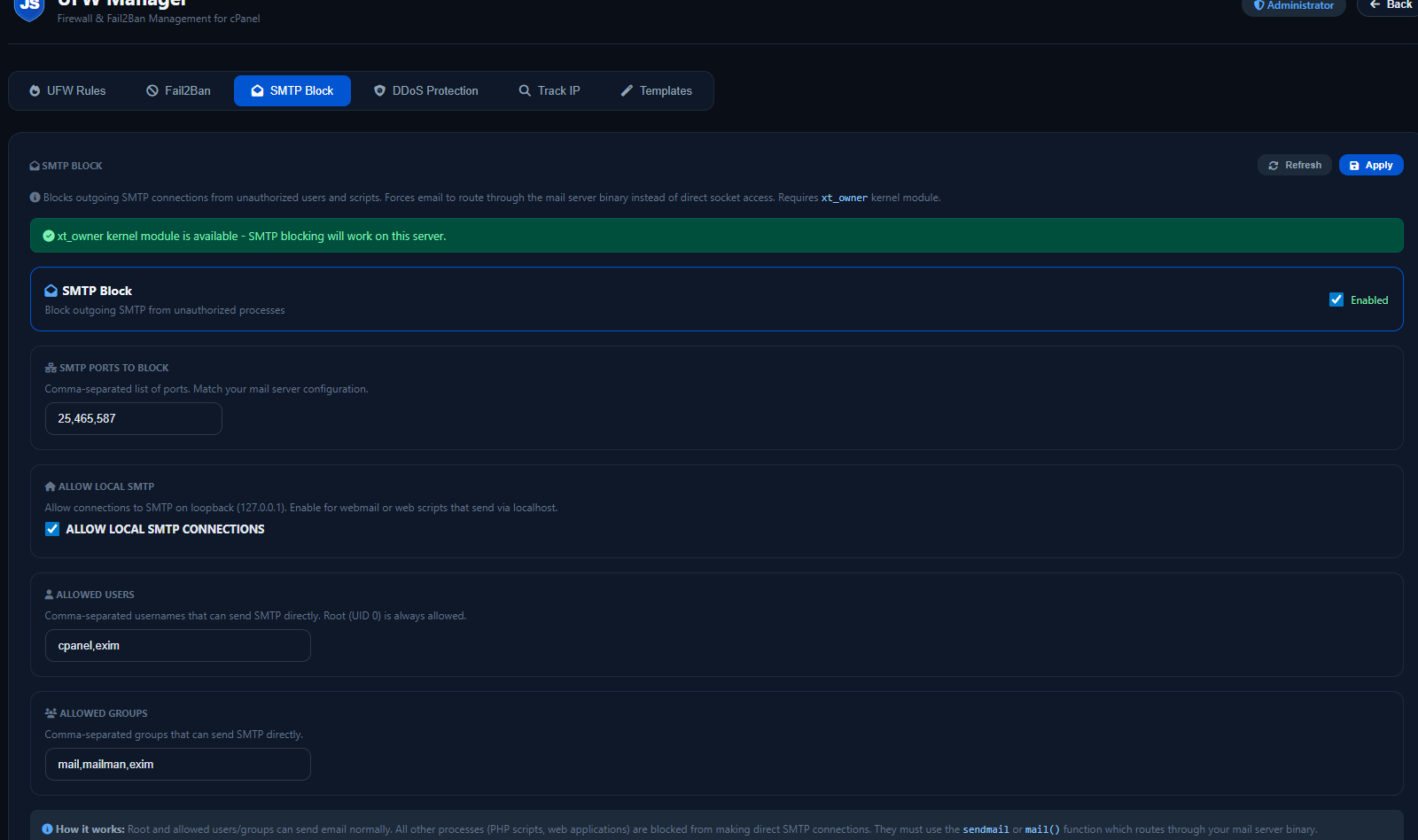Viewport: 1418px width, 840px height.
Task: Click the info icon beside the SMTP description
Action: tap(35, 198)
